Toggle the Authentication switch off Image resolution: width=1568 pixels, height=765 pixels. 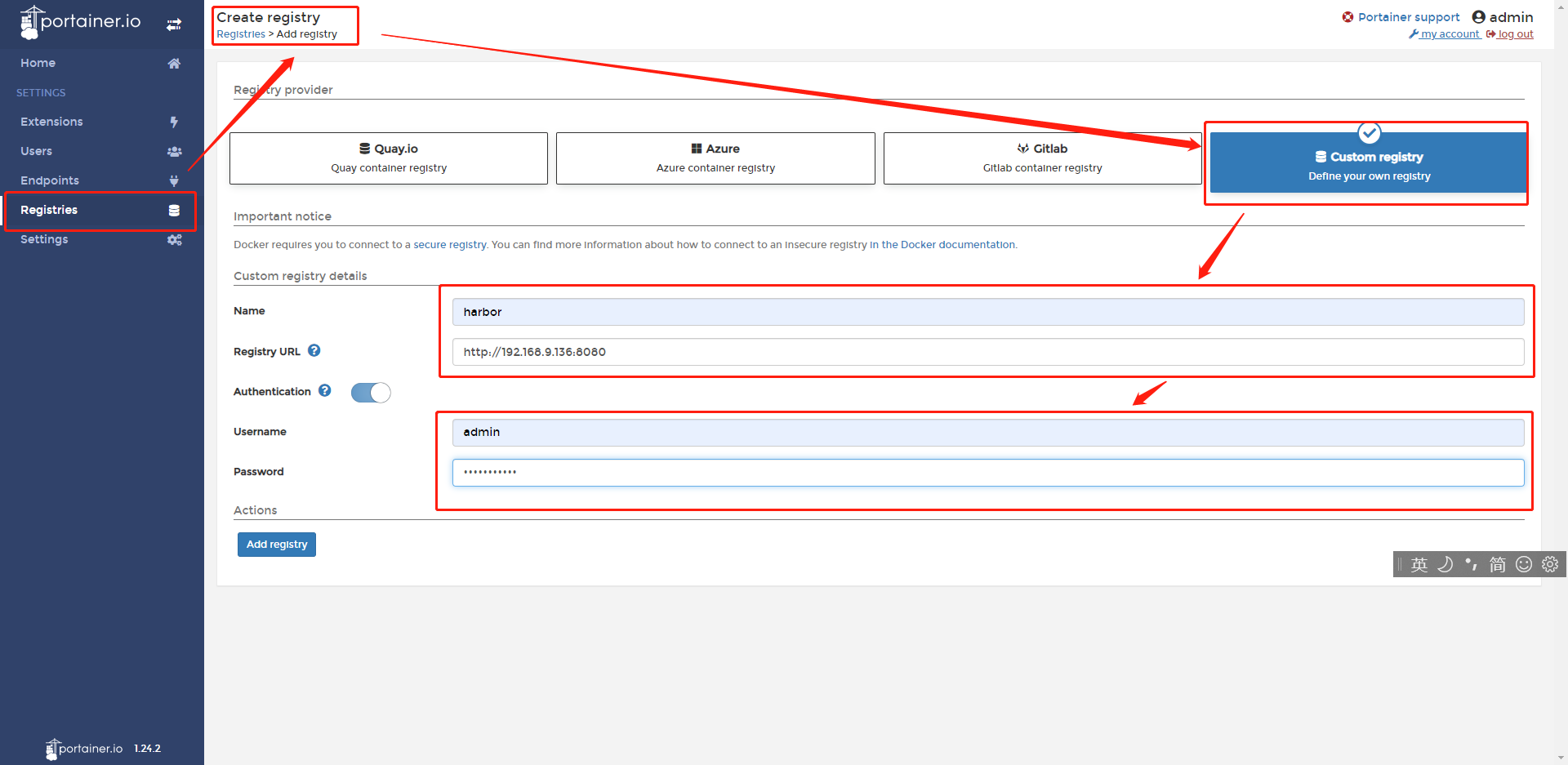tap(371, 393)
